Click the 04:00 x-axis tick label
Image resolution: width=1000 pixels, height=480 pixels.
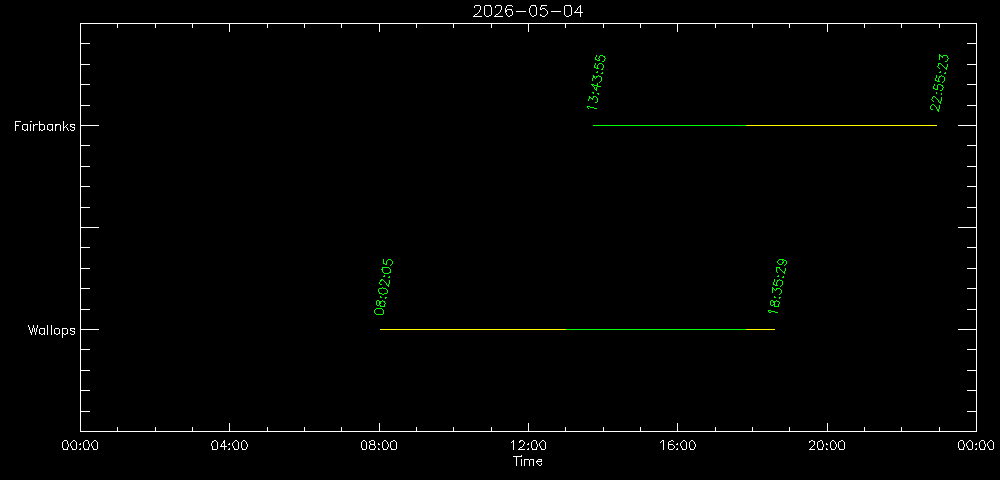click(x=229, y=447)
